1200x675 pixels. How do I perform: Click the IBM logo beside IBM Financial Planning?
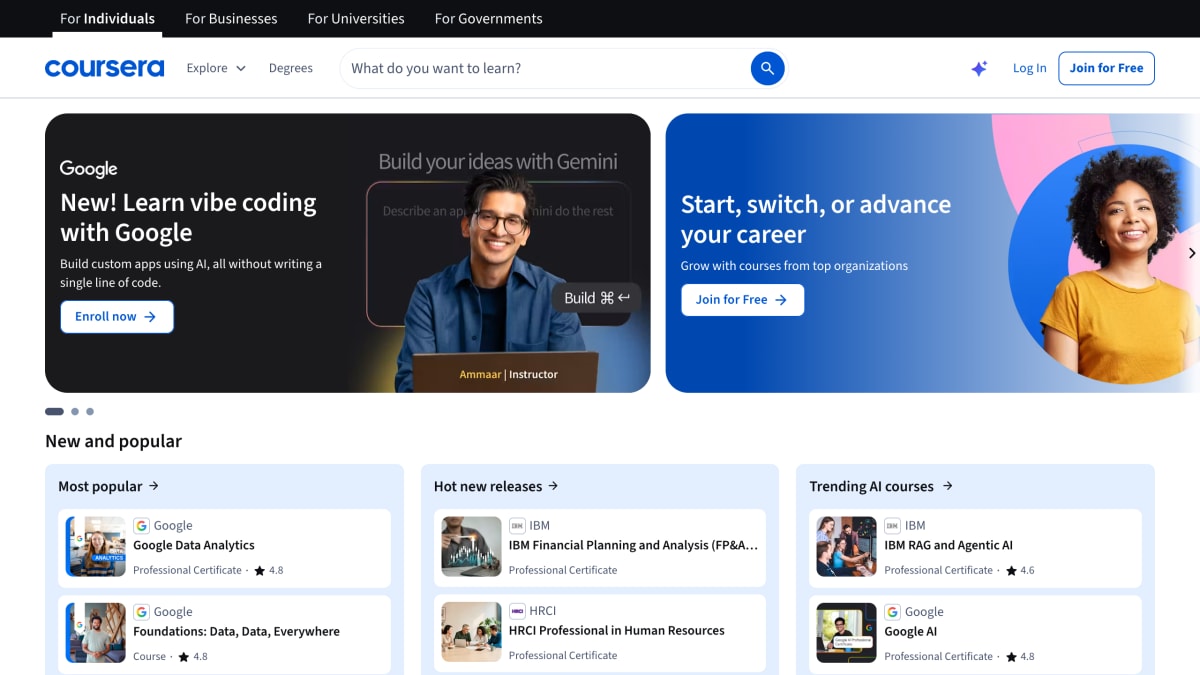coord(517,525)
